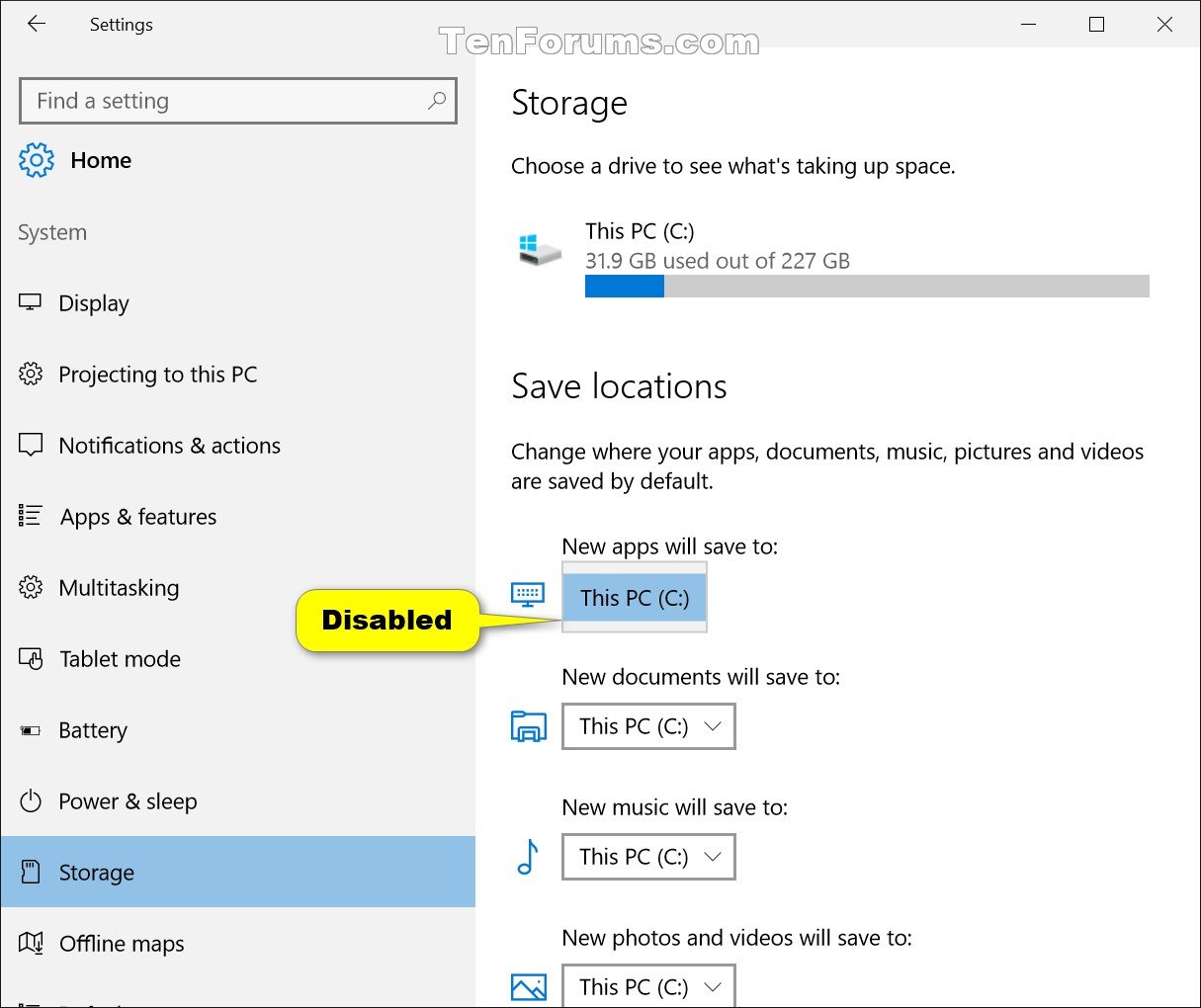This screenshot has width=1201, height=1008.
Task: Click the Power & sleep icon
Action: click(x=31, y=800)
